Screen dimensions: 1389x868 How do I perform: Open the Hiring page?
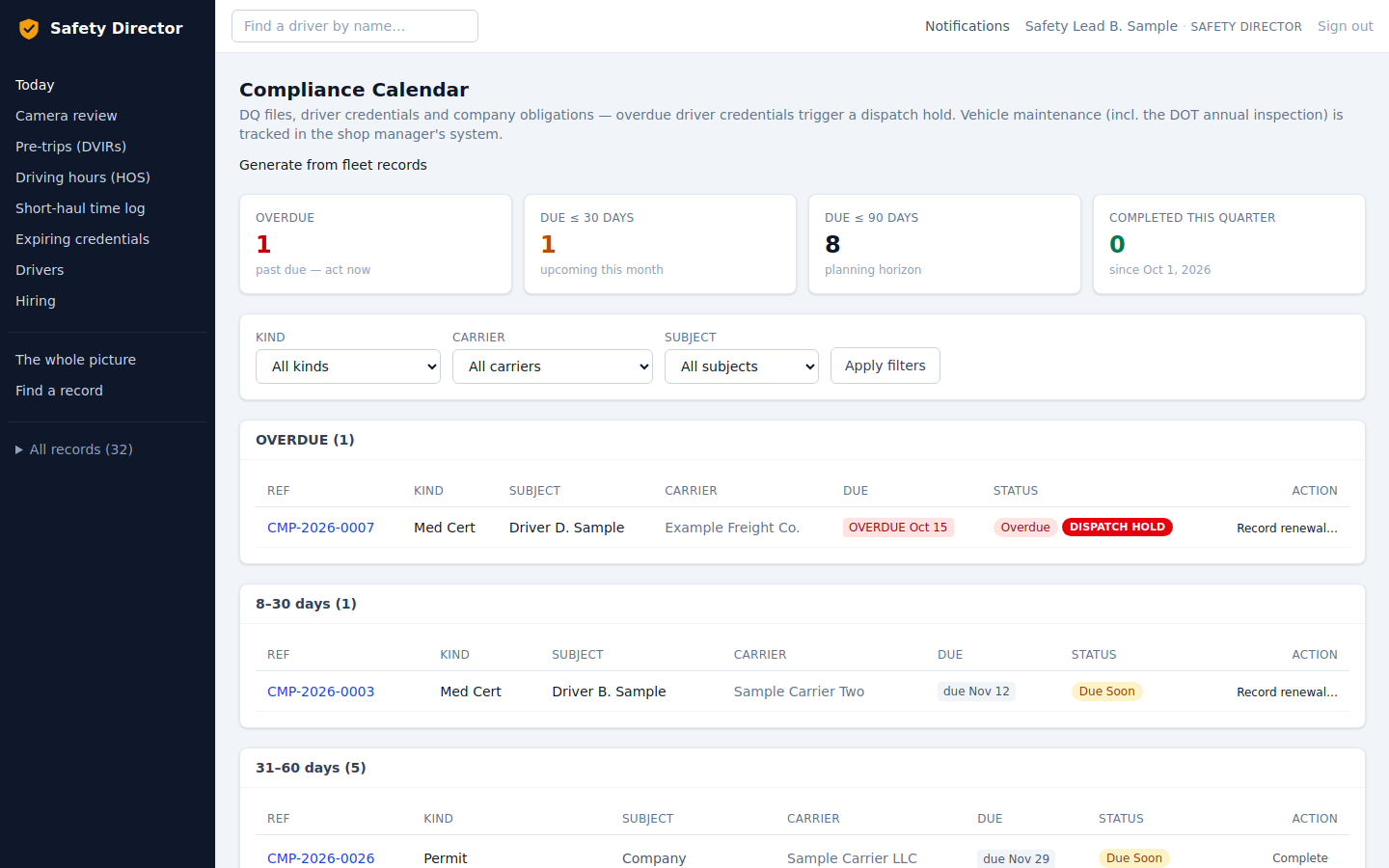point(36,301)
